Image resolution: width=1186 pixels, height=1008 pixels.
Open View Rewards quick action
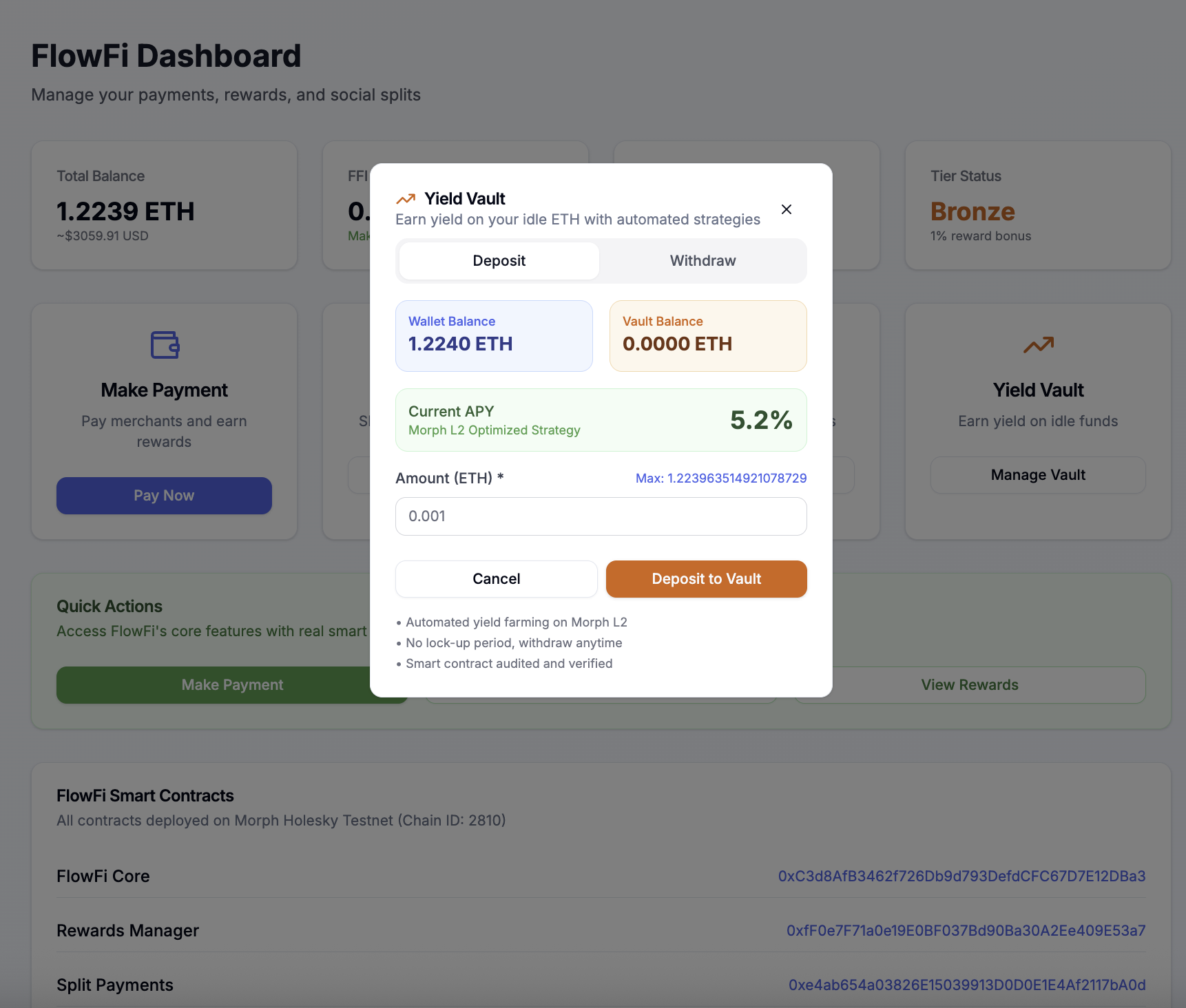(969, 685)
